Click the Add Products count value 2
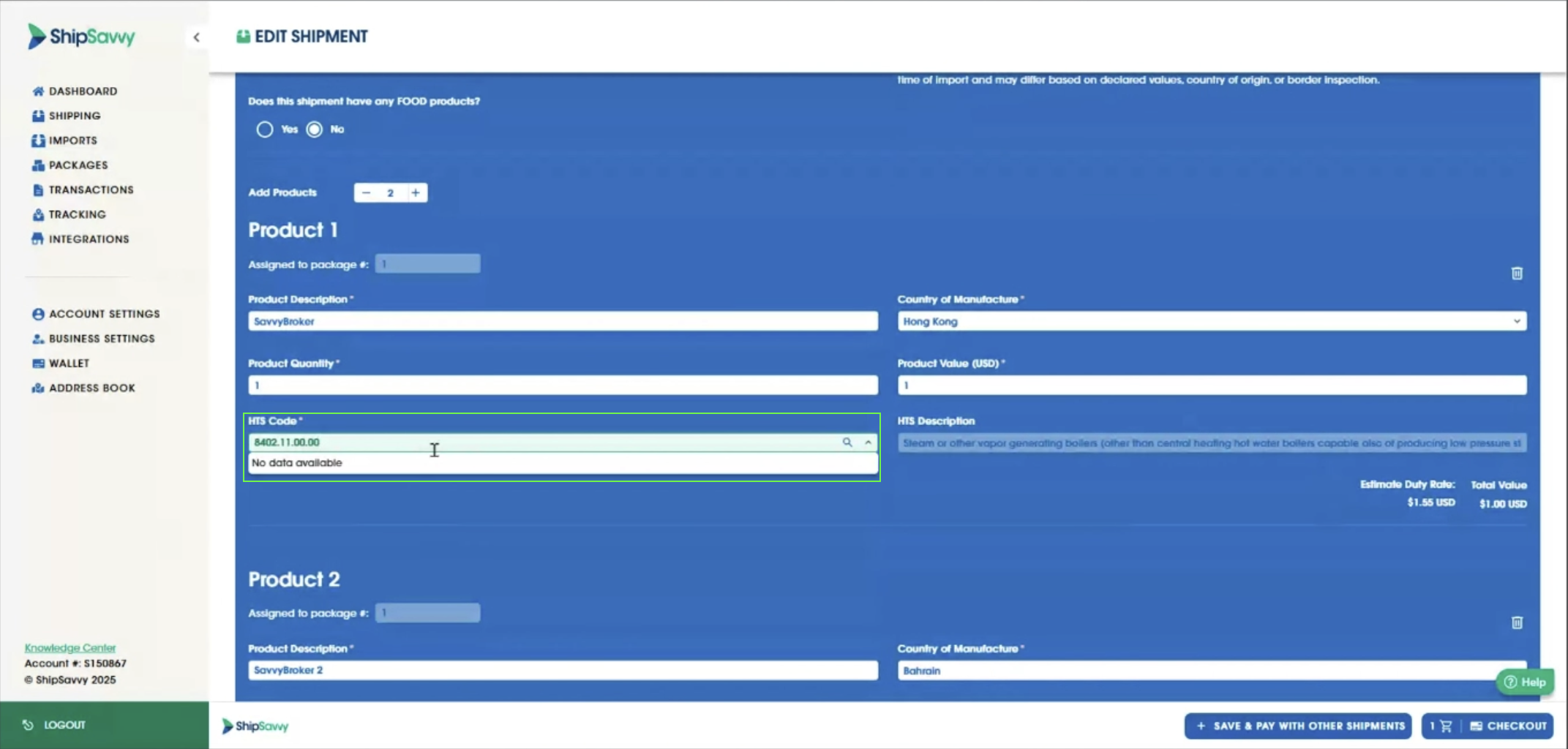The image size is (1568, 749). tap(391, 193)
